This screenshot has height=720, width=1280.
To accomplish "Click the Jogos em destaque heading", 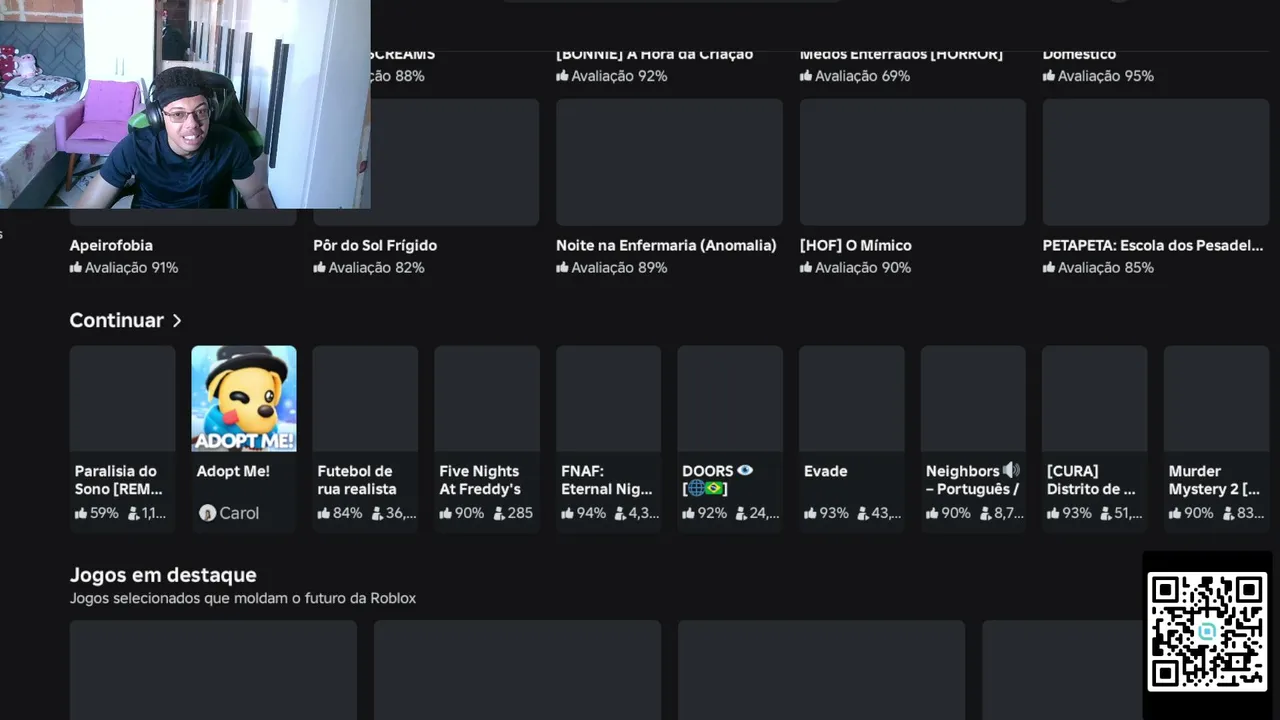I will tap(163, 575).
